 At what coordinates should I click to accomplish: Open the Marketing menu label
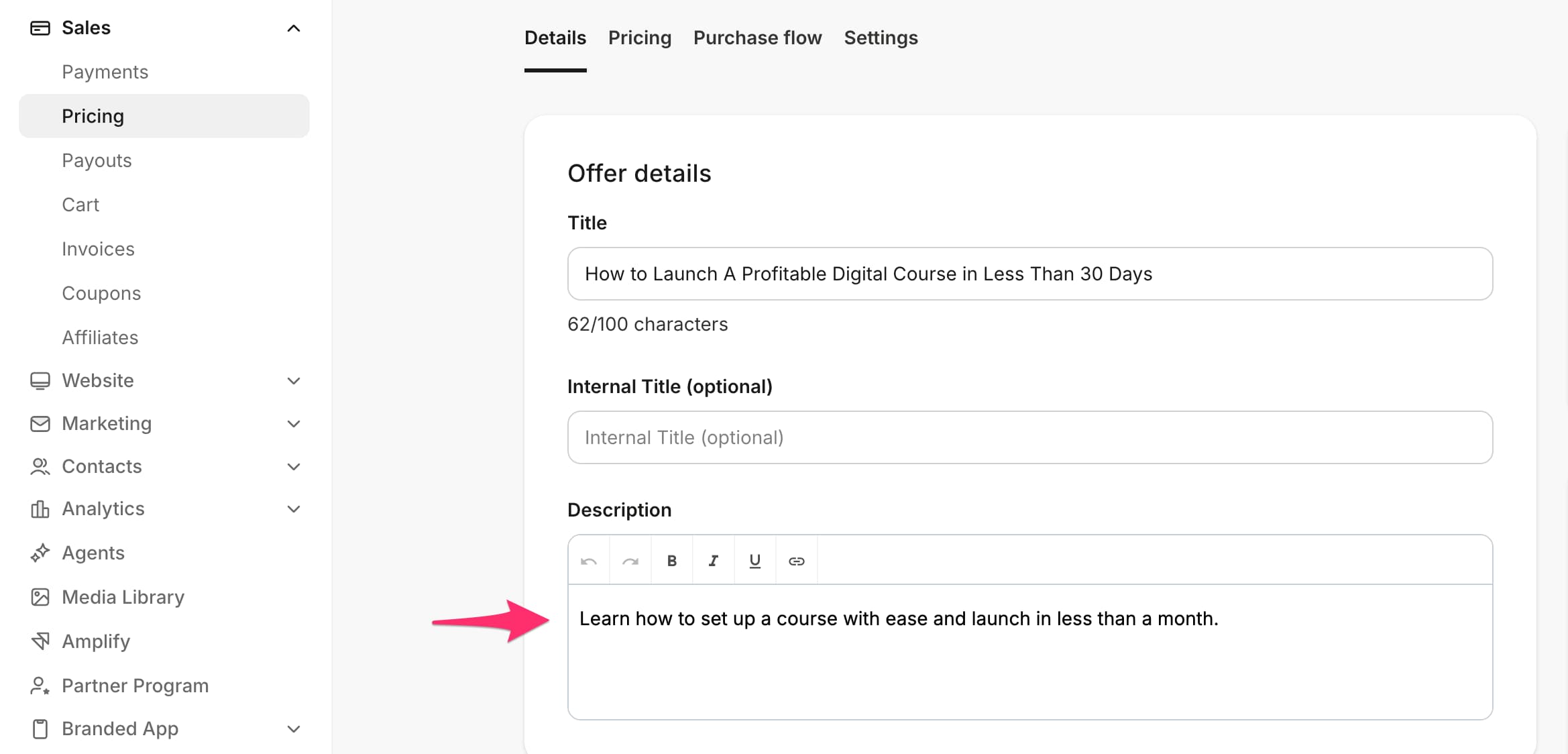pyautogui.click(x=107, y=424)
